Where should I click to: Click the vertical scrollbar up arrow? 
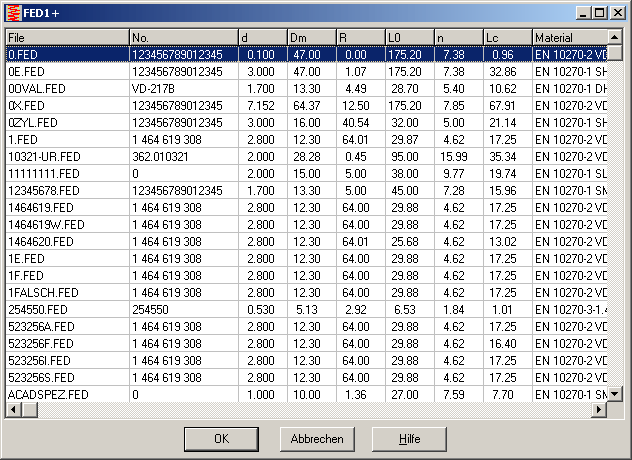615,37
